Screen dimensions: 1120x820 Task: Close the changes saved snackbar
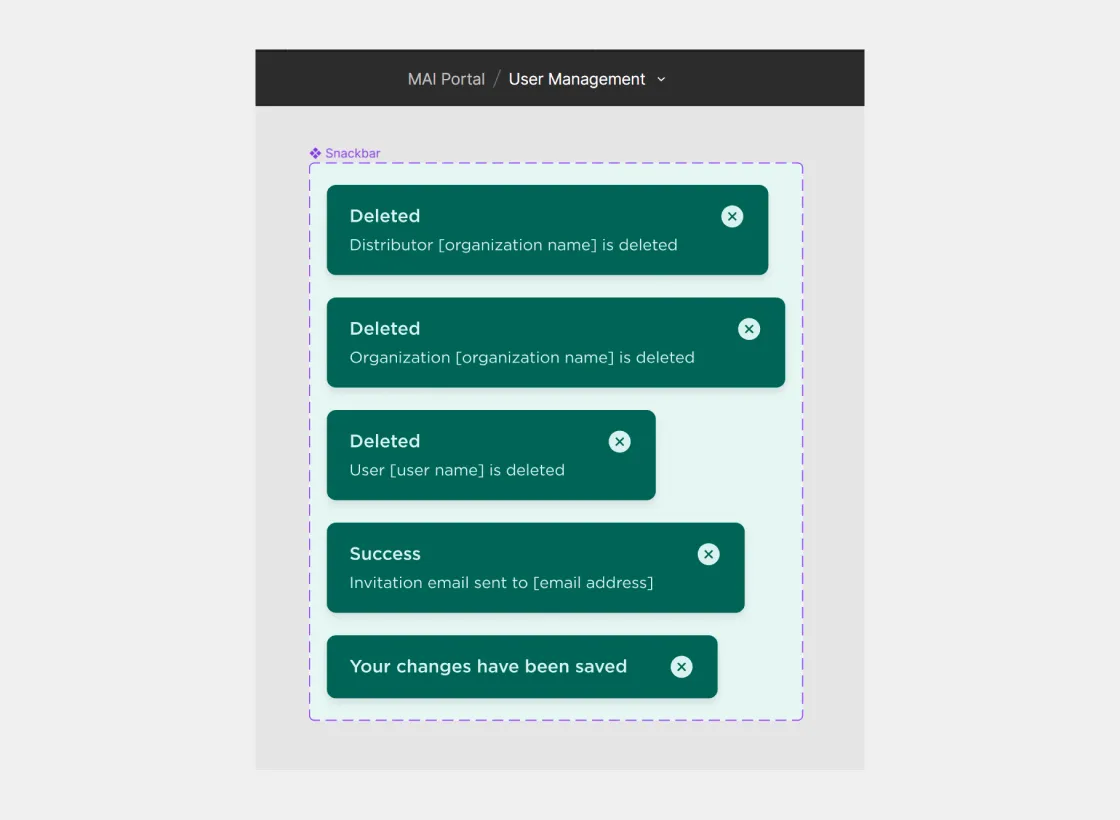click(681, 667)
